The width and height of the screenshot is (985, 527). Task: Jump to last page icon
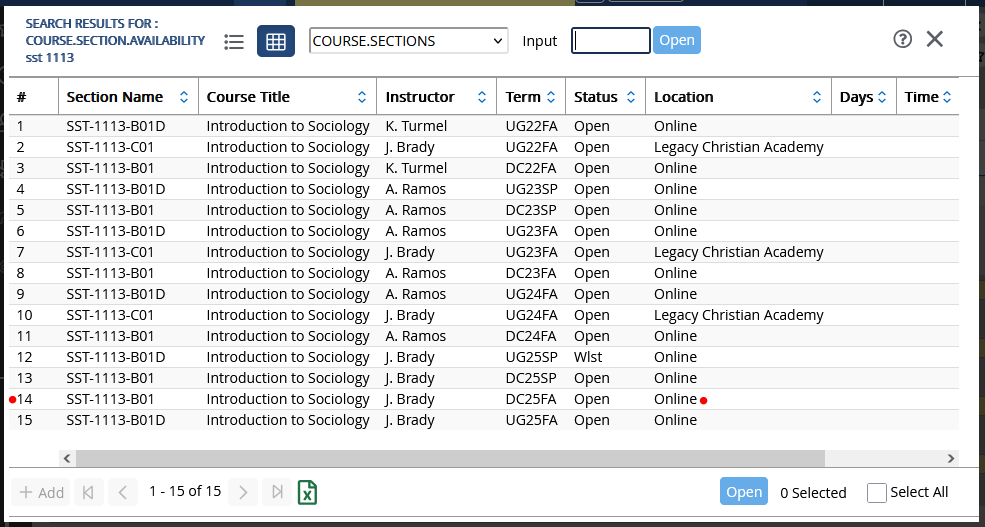(277, 492)
